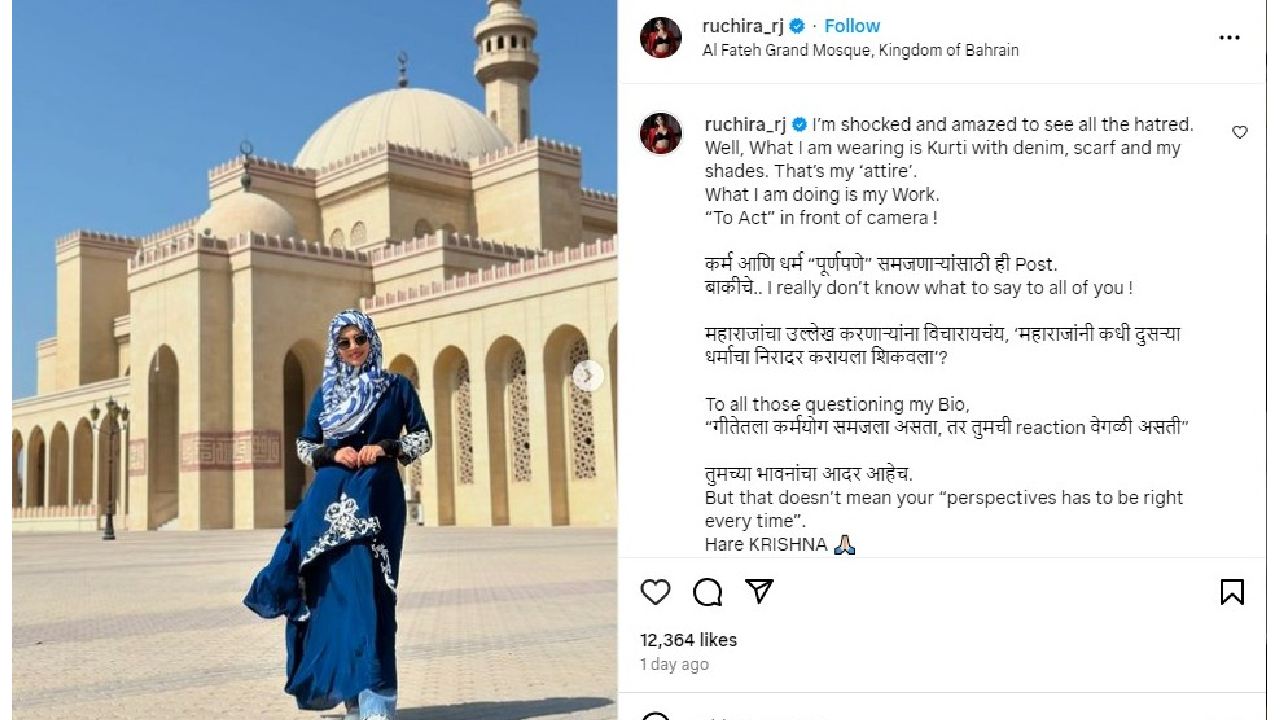Advance to the next photo in carousel
Screen dimensions: 1280x720
point(588,376)
